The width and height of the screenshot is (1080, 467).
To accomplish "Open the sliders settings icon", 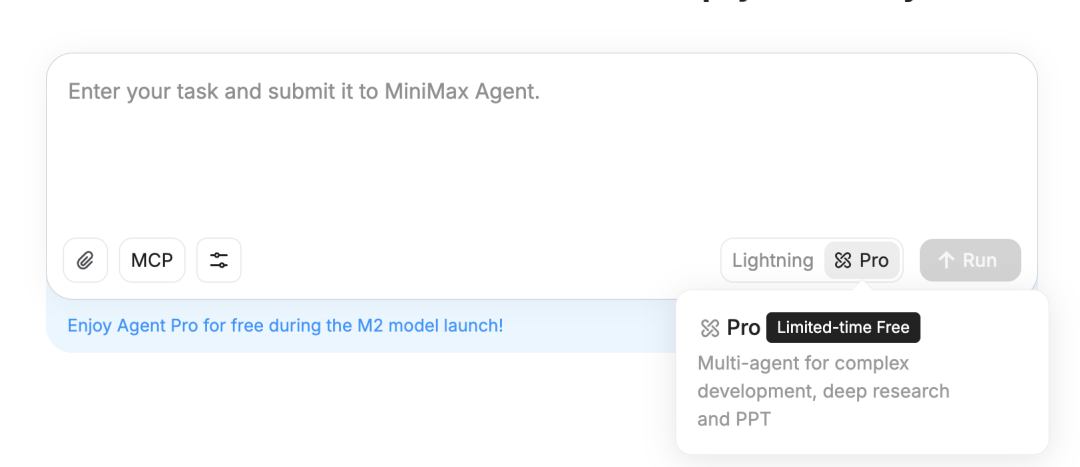I will tap(219, 261).
